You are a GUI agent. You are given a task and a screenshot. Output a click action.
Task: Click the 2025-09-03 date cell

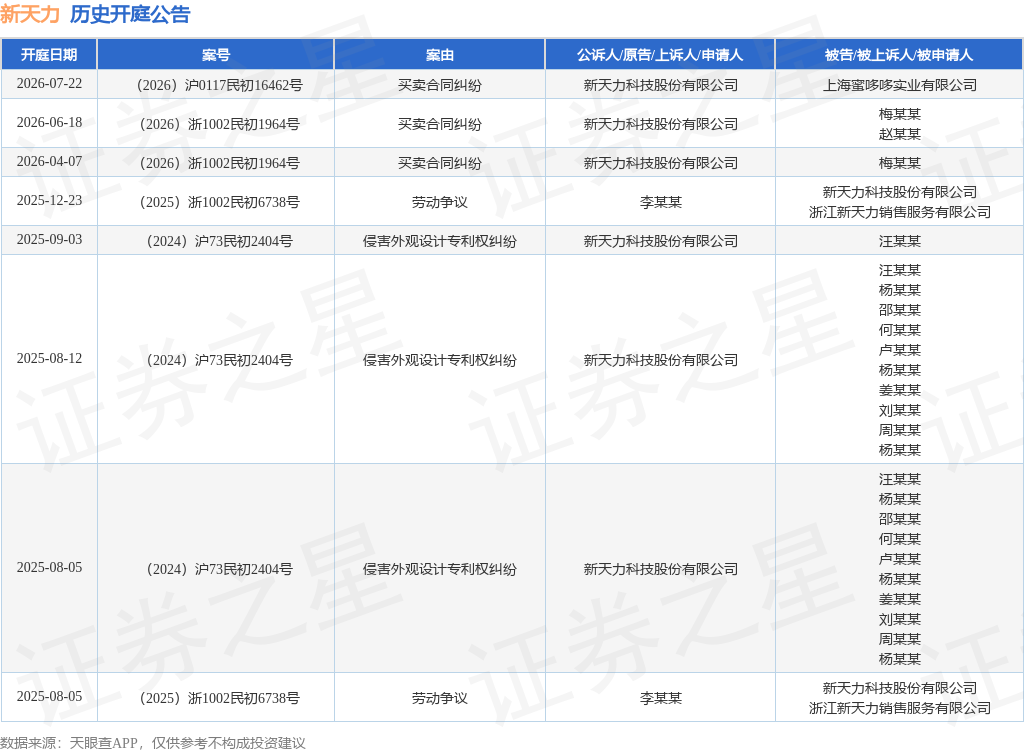coord(49,240)
